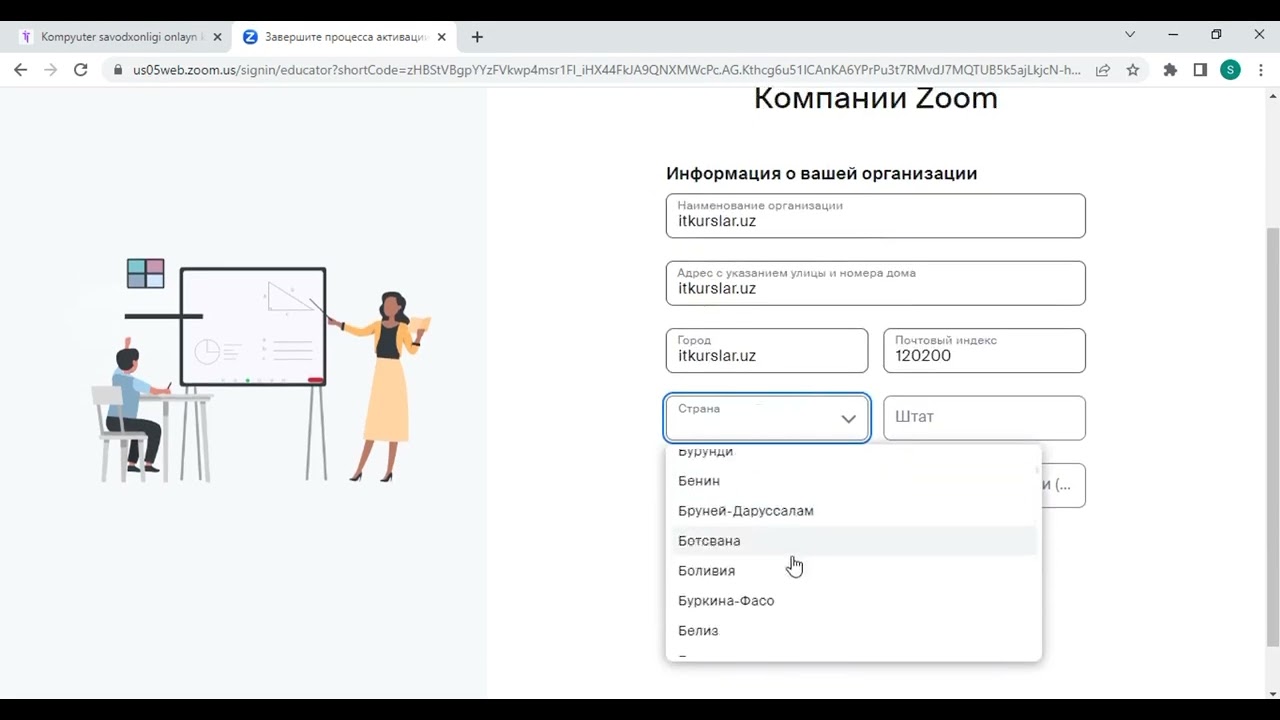Select Бруней-Даруссалам from country list

[x=853, y=511]
